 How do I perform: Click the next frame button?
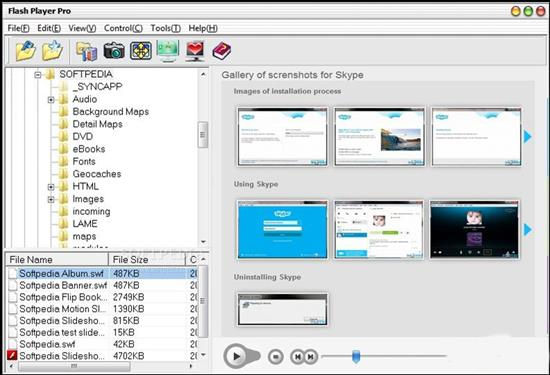click(x=310, y=357)
